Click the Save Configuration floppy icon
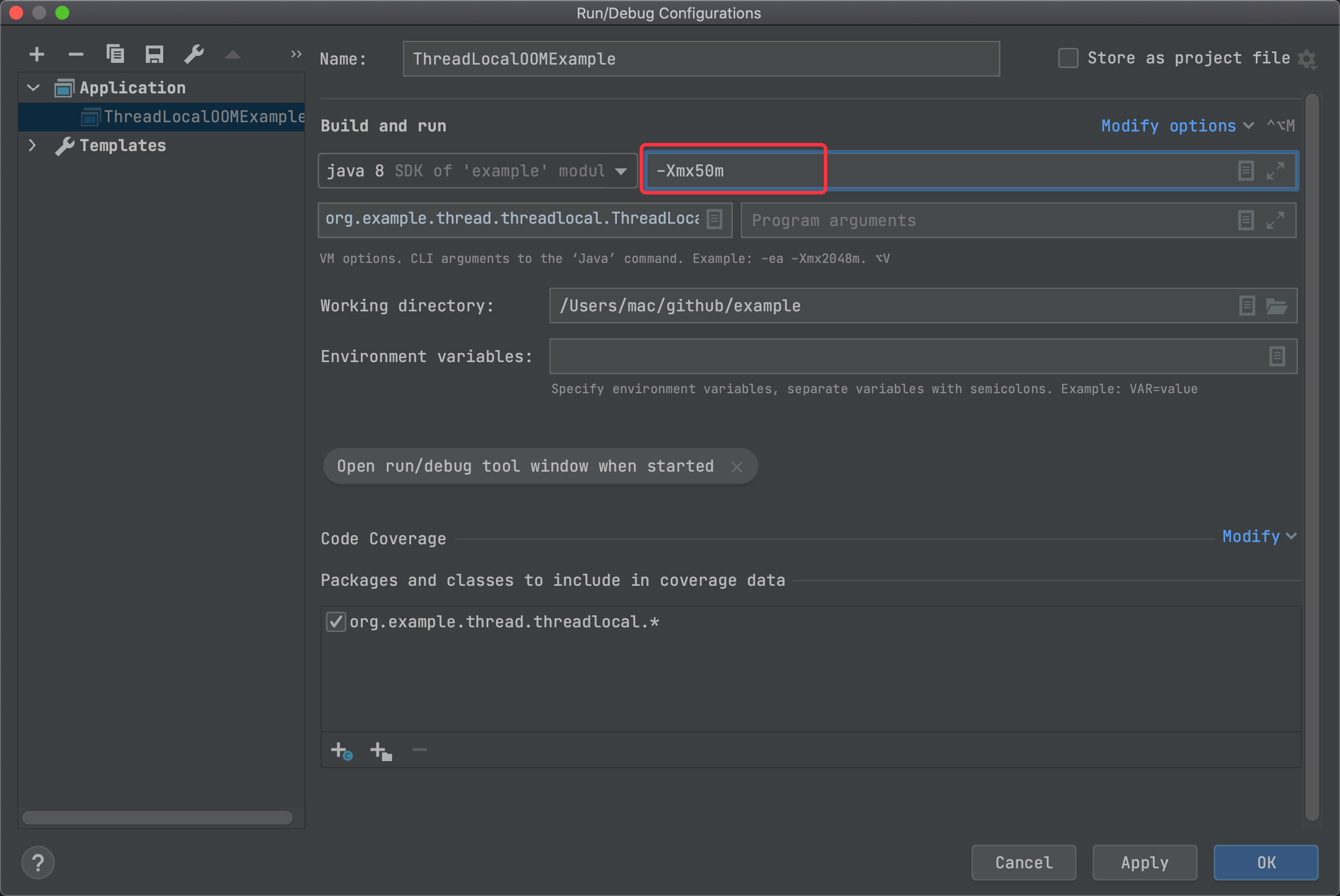The height and width of the screenshot is (896, 1340). pyautogui.click(x=155, y=55)
